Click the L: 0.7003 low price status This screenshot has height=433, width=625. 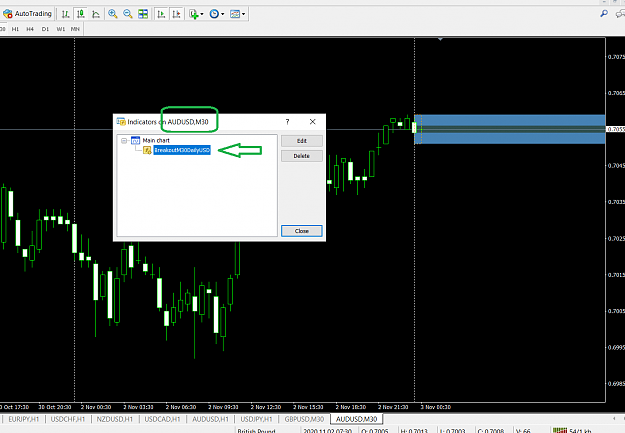[x=452, y=431]
